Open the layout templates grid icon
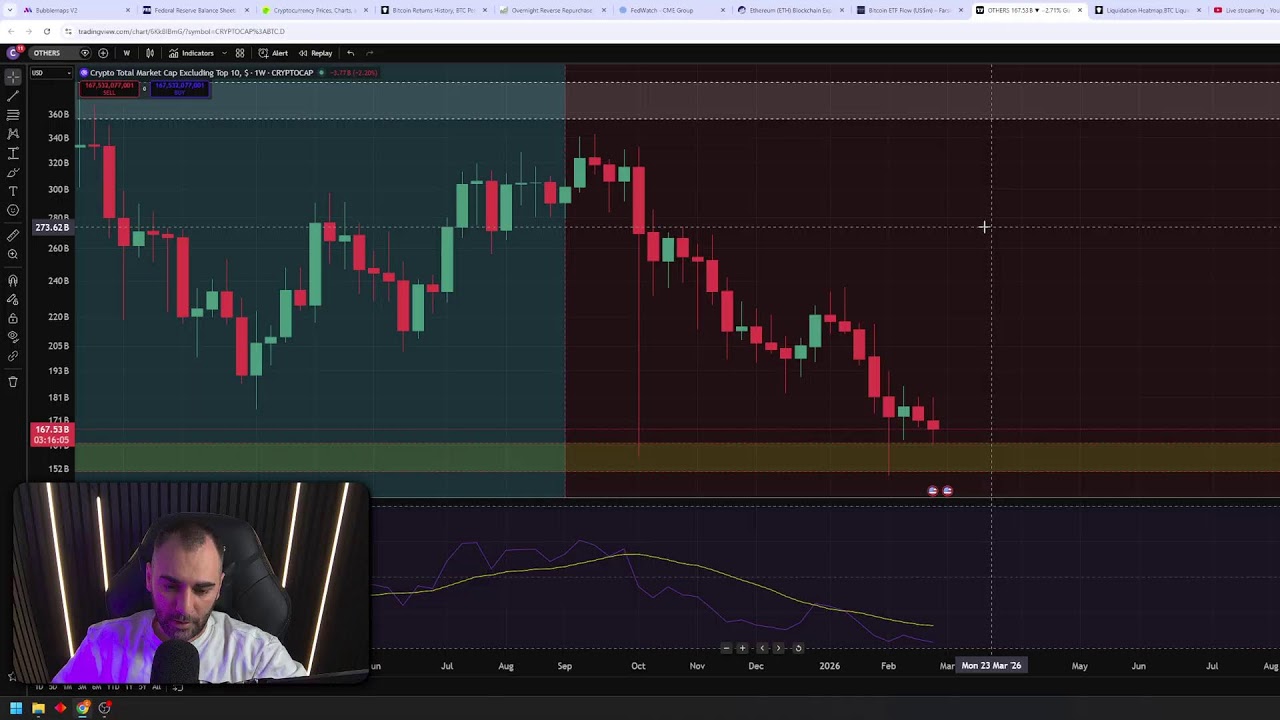 click(240, 53)
